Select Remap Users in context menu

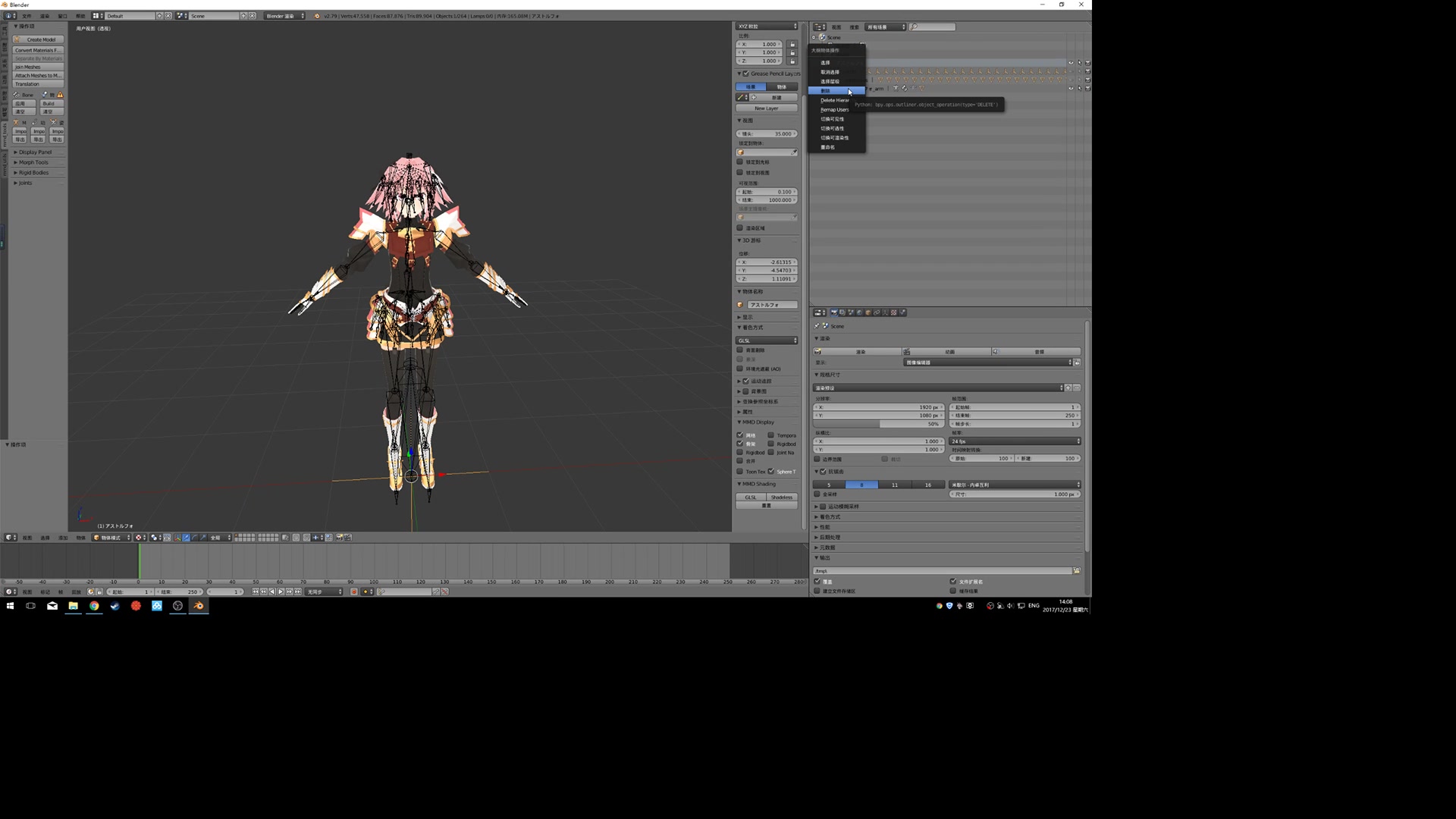pyautogui.click(x=836, y=110)
